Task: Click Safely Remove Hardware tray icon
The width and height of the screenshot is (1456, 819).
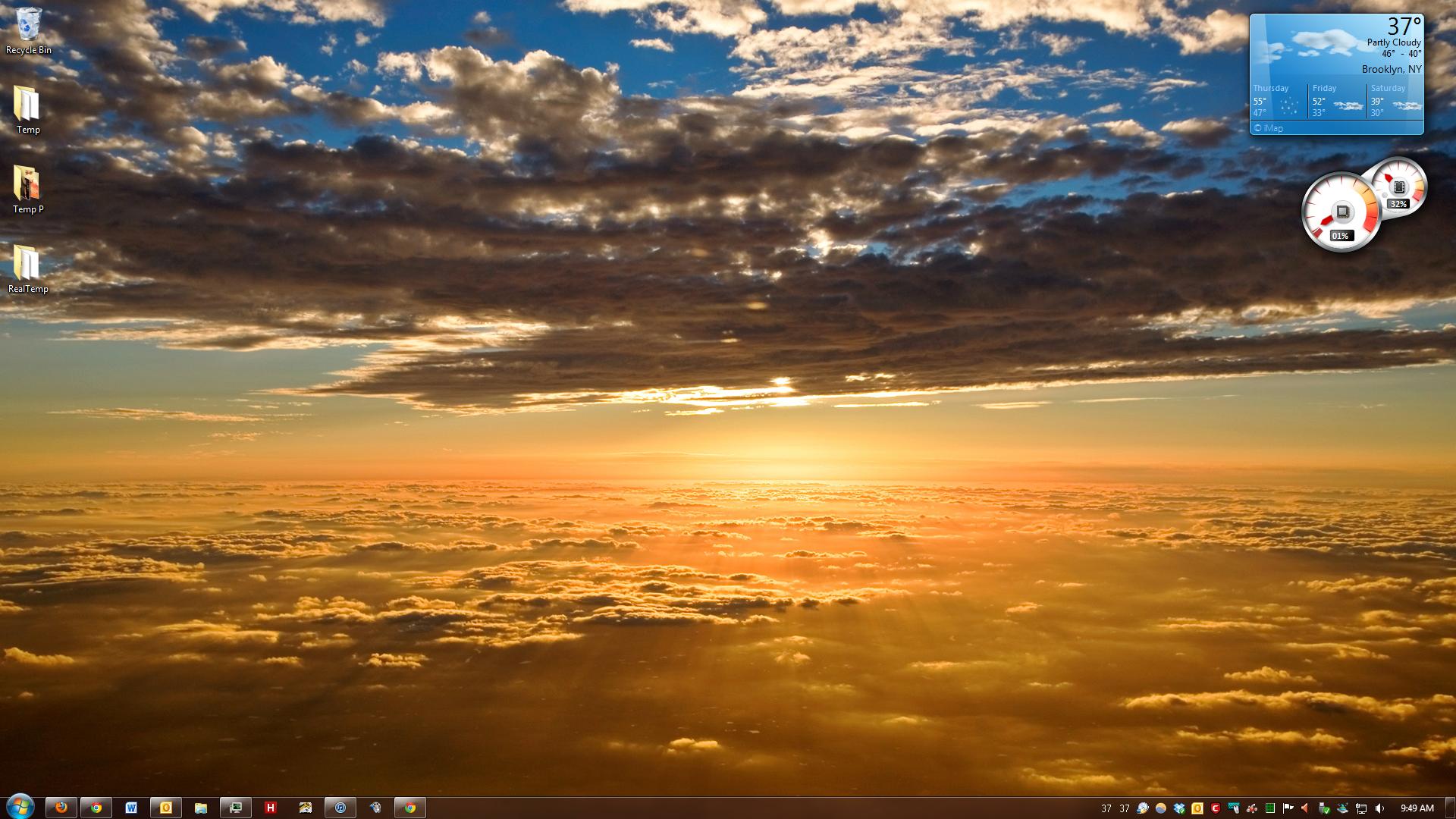Action: pos(1324,808)
